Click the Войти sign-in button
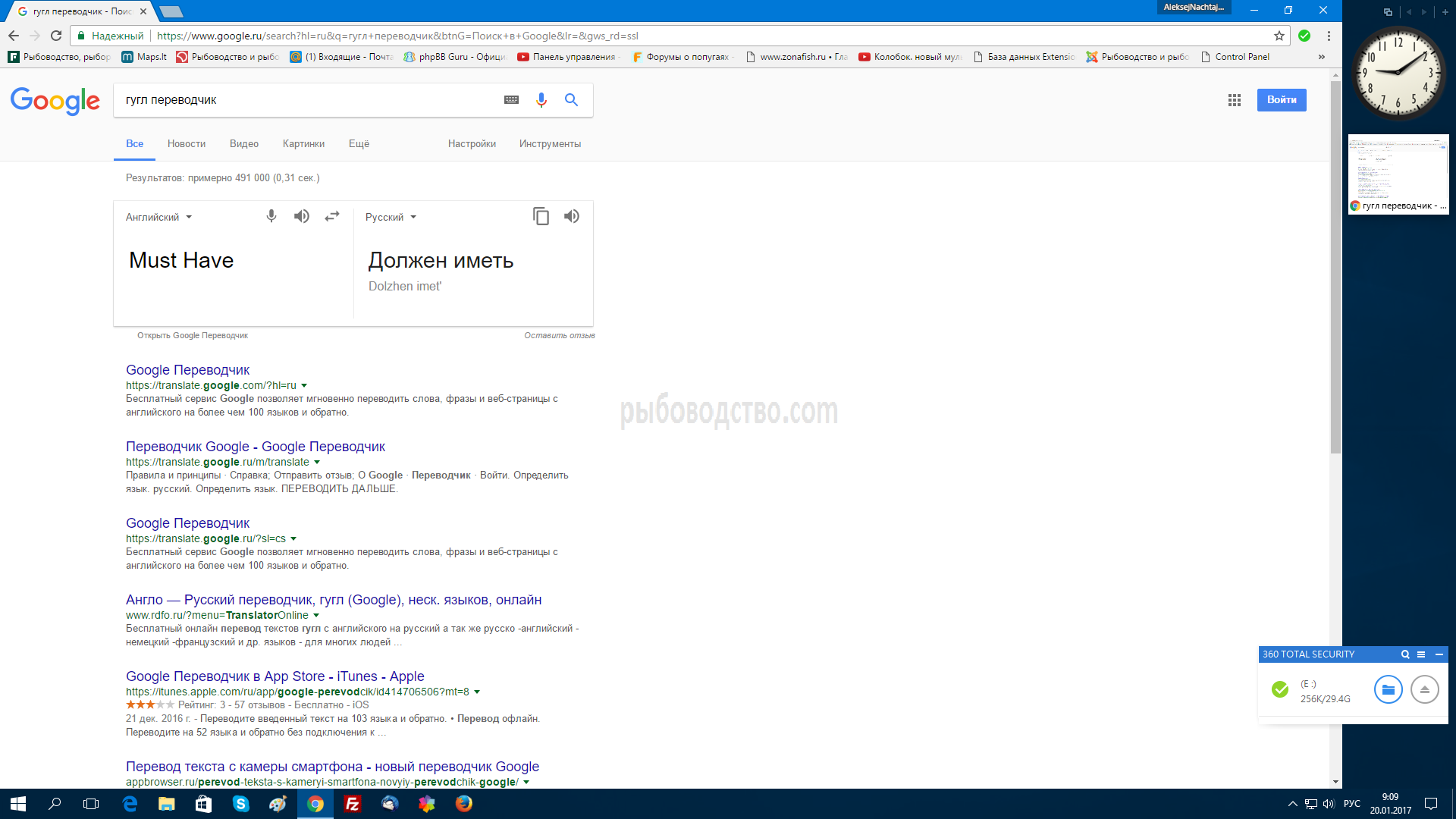Screen dimensions: 1456x819 point(1282,100)
